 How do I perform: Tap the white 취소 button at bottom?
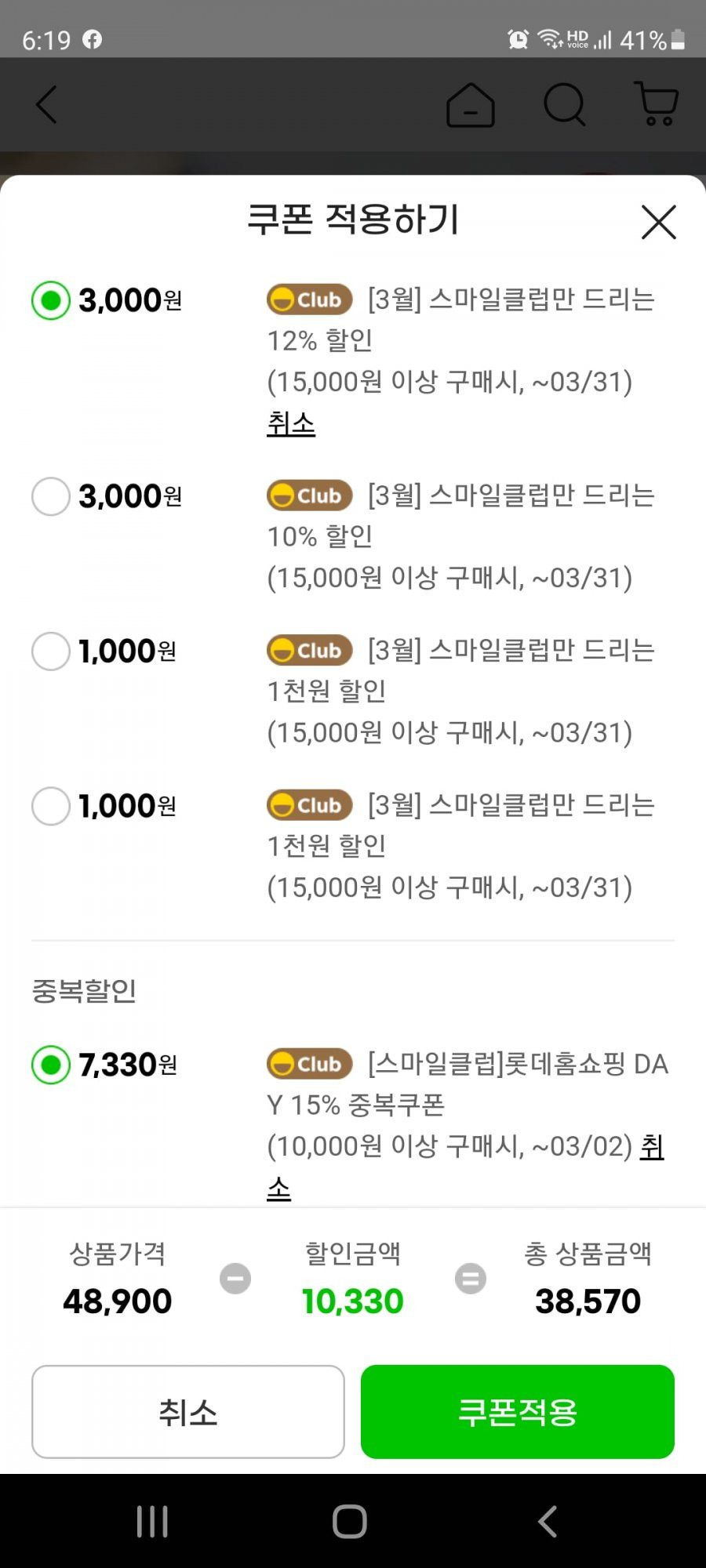click(x=188, y=1412)
